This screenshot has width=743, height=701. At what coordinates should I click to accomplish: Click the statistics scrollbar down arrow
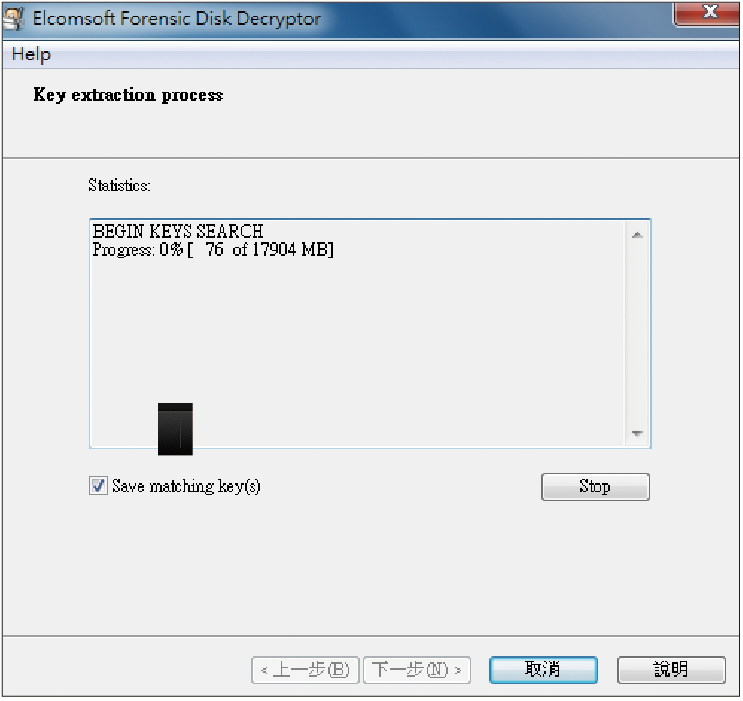click(637, 433)
